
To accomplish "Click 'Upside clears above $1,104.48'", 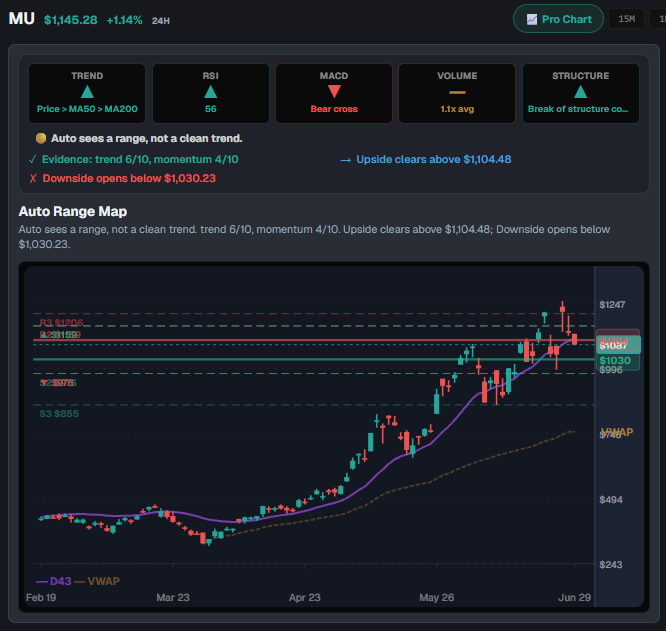I will point(434,160).
